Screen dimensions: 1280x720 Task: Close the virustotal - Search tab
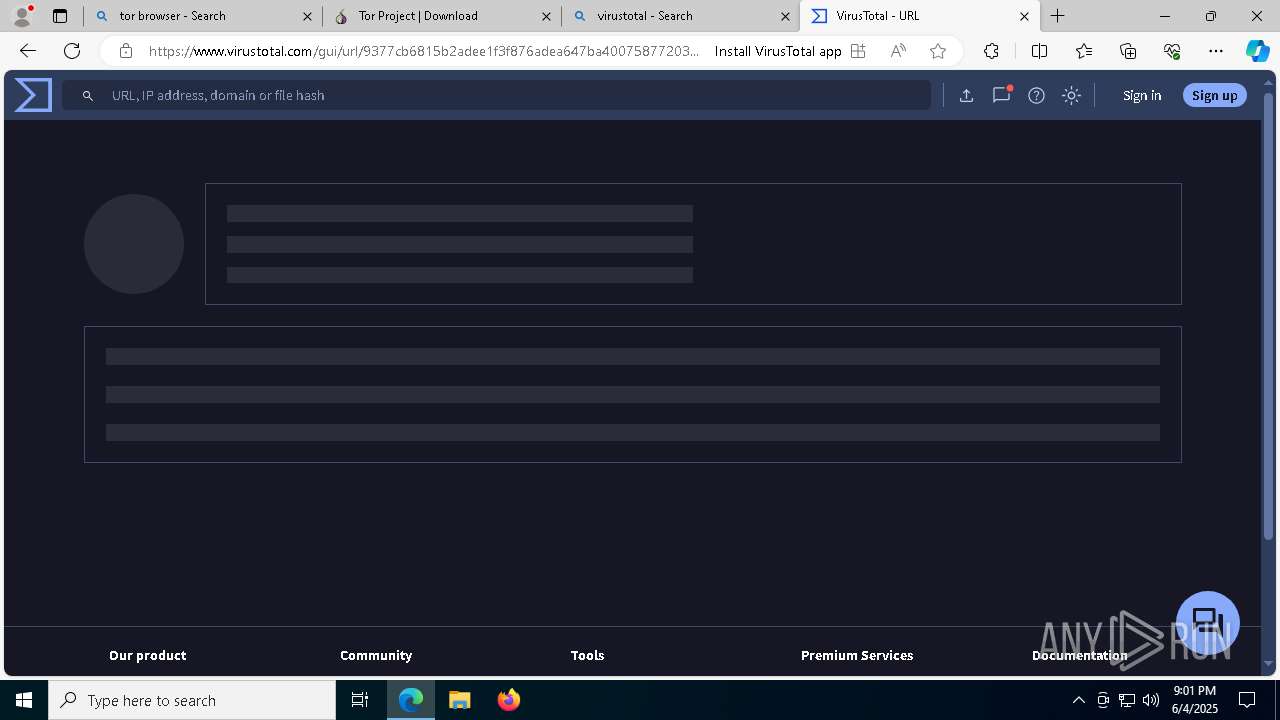(785, 16)
